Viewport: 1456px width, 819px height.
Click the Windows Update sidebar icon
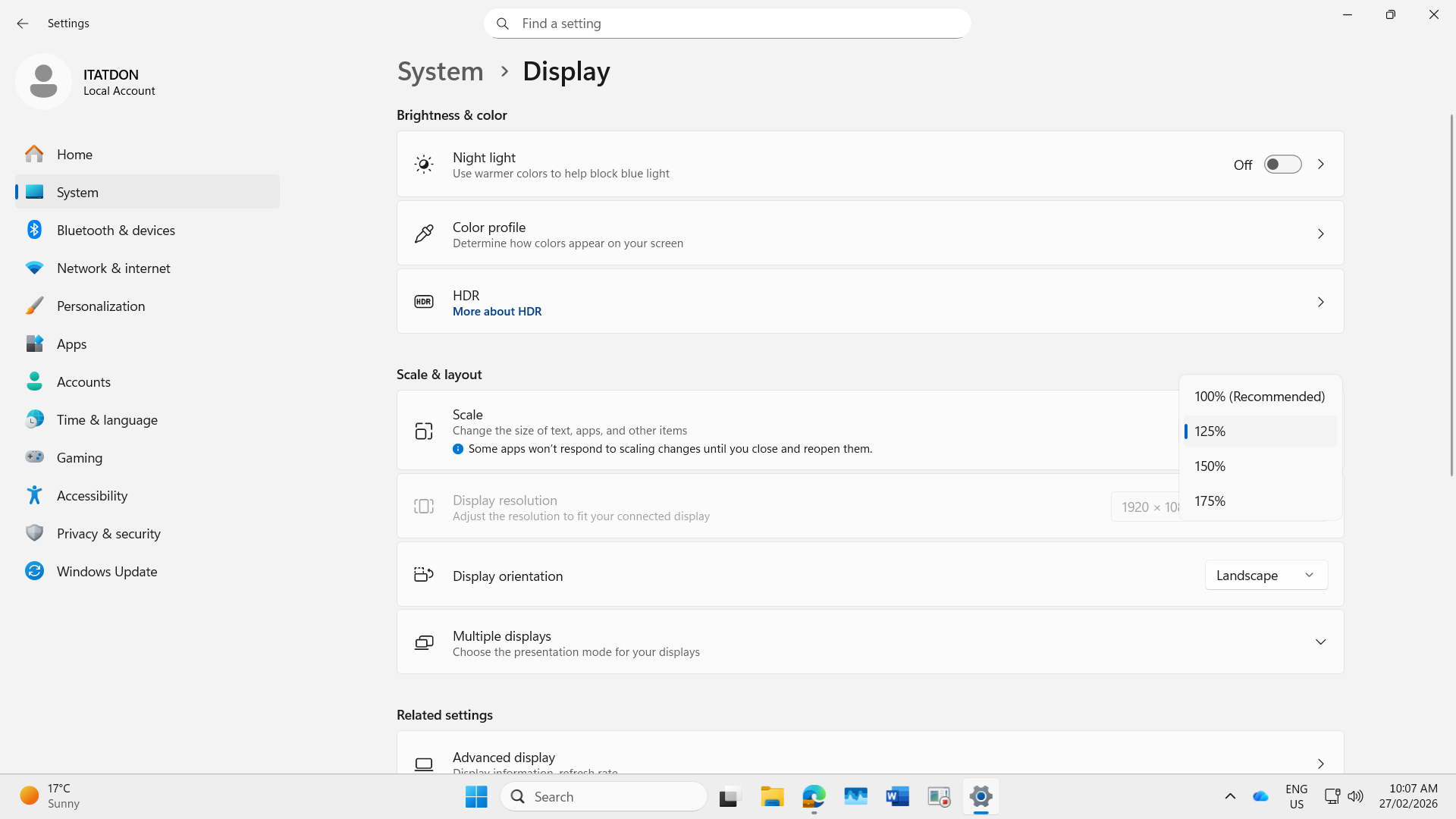pos(34,571)
